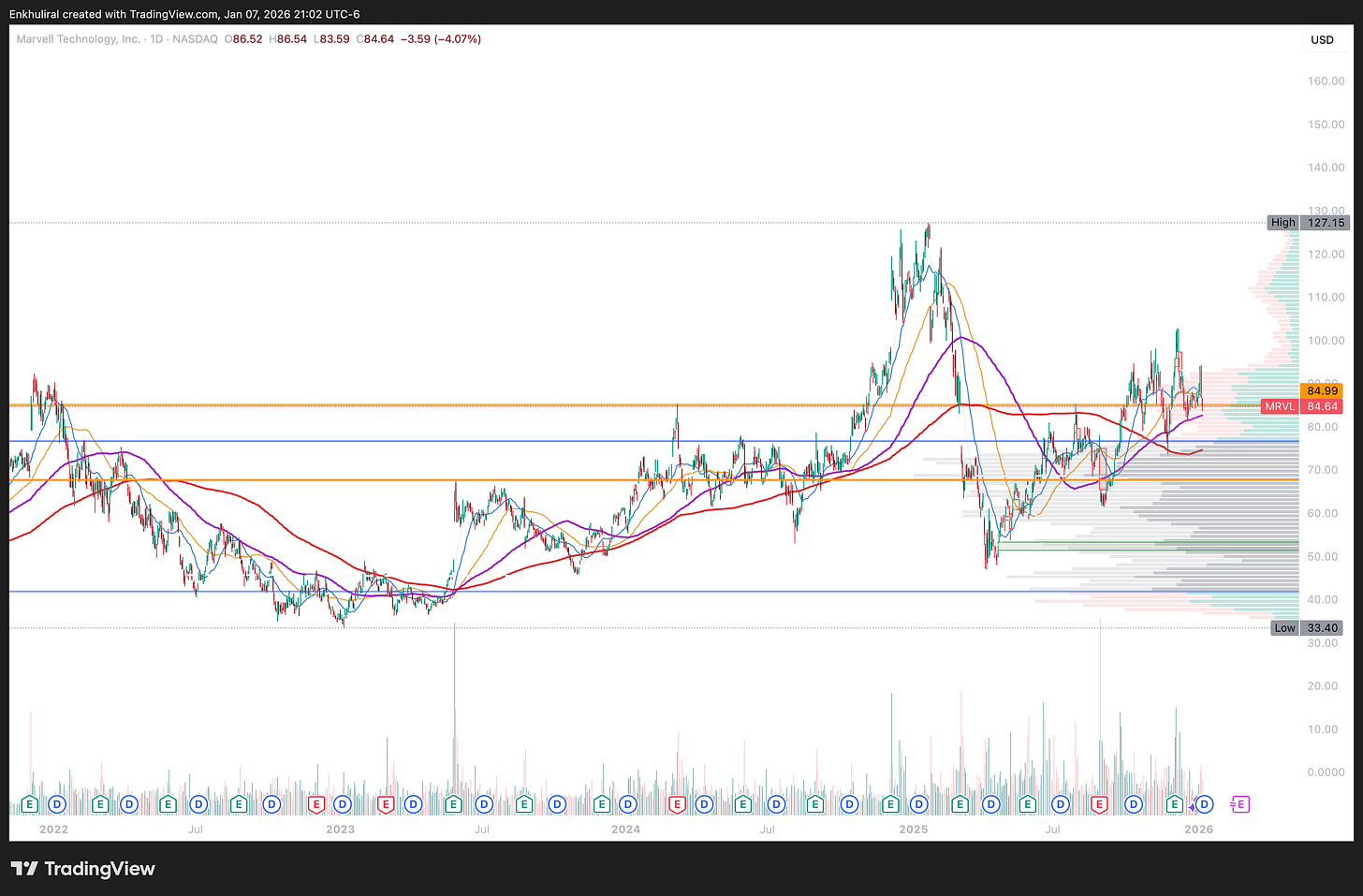This screenshot has width=1363, height=896.
Task: Select the blue horizontal line near 42
Action: (x=653, y=592)
